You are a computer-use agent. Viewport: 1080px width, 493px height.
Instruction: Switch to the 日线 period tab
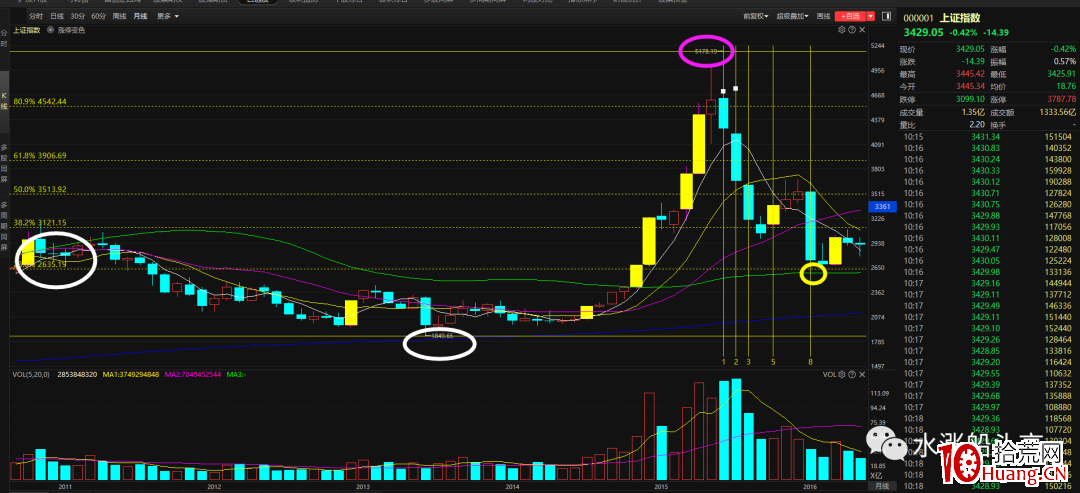[57, 17]
